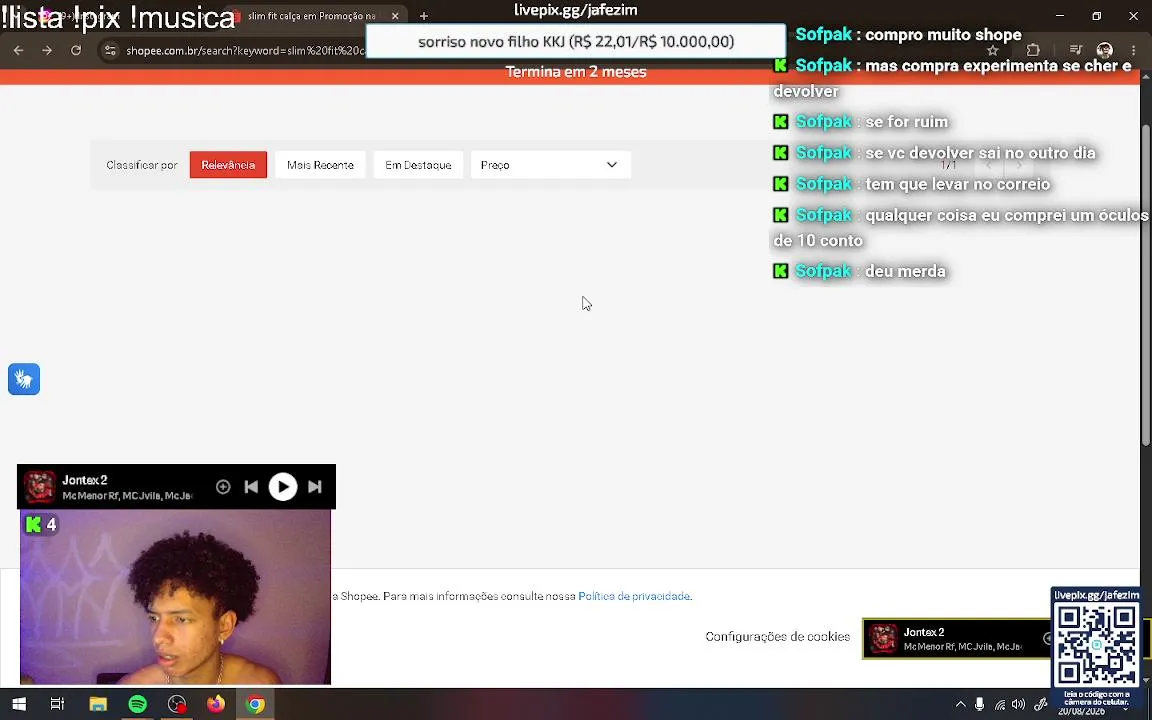Click the '!lista !pix !musica' overlay text
Image resolution: width=1152 pixels, height=720 pixels.
(118, 18)
